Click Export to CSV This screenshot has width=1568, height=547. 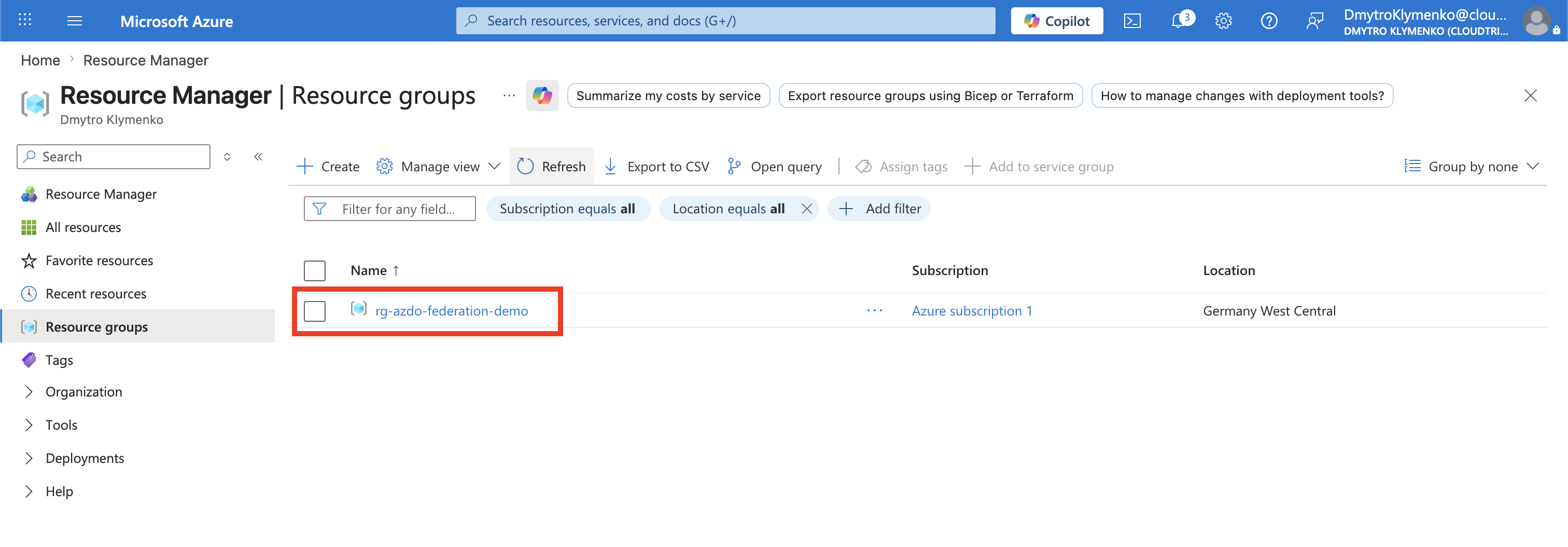(x=657, y=166)
